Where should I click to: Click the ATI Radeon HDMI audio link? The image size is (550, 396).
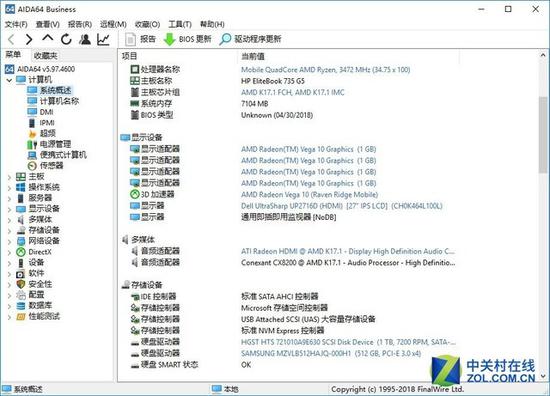pos(348,251)
